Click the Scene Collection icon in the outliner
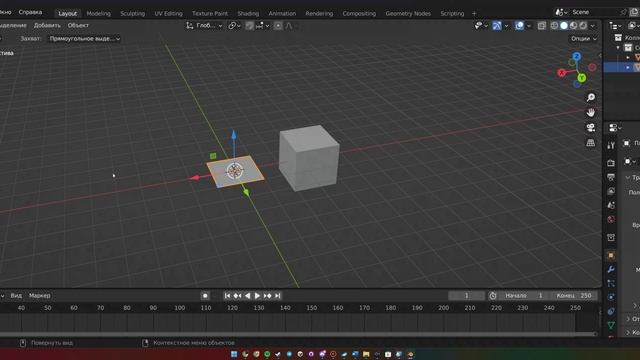This screenshot has height=360, width=640. 618,38
